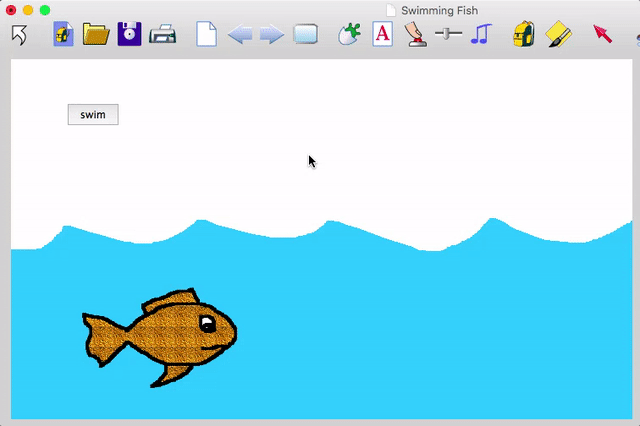Click the blue rounded rectangle presentation icon
640x426 pixels.
(x=305, y=34)
